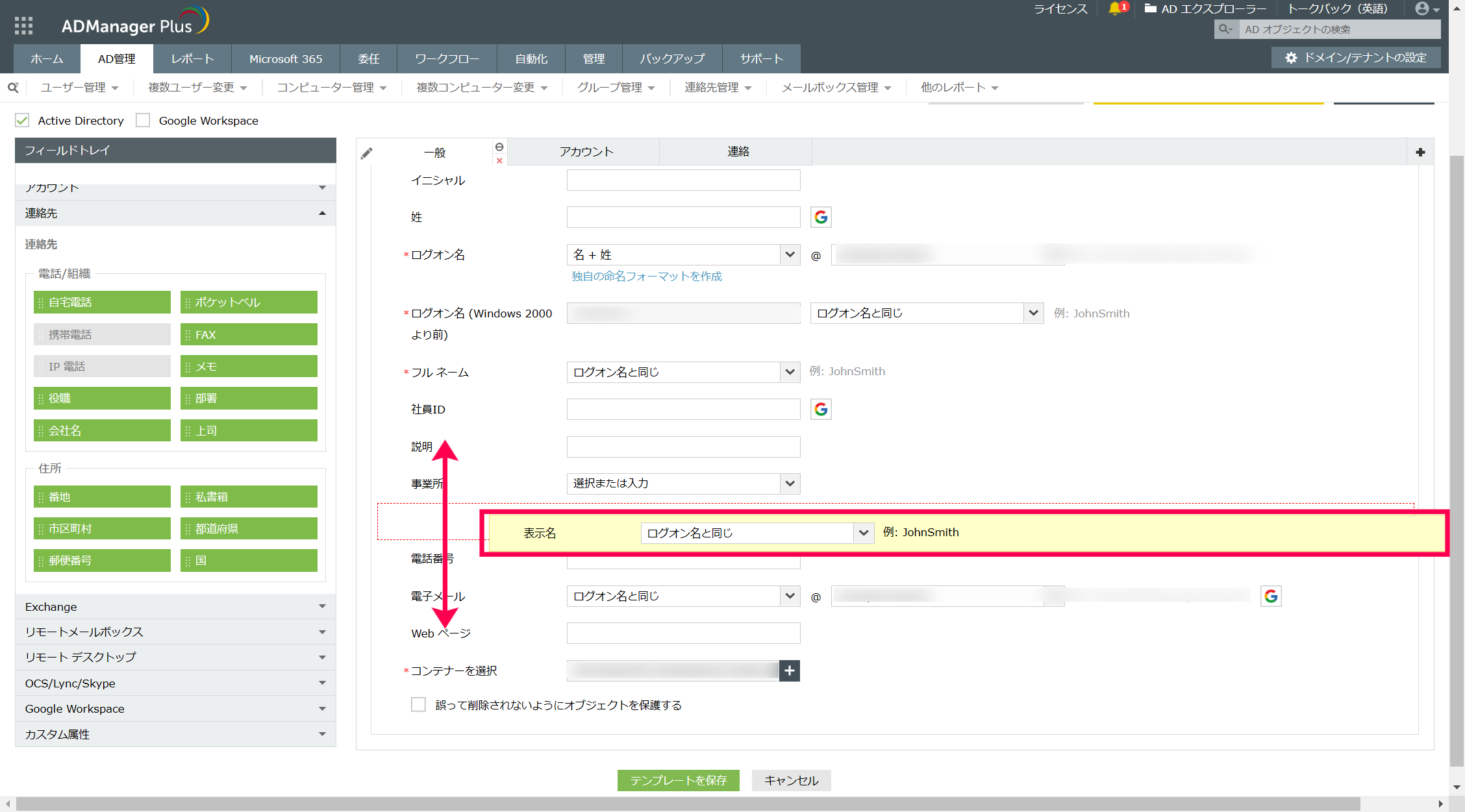Click plus icon next to コンテナーを選択

[789, 671]
